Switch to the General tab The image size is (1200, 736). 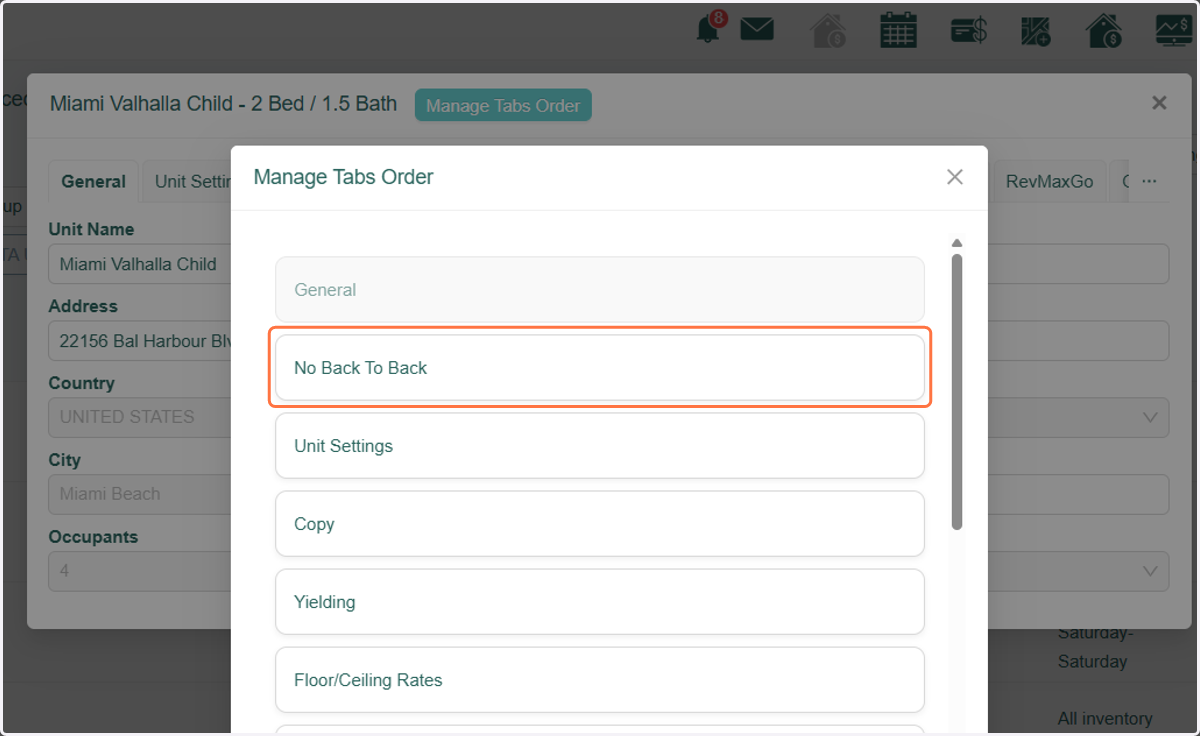coord(93,182)
